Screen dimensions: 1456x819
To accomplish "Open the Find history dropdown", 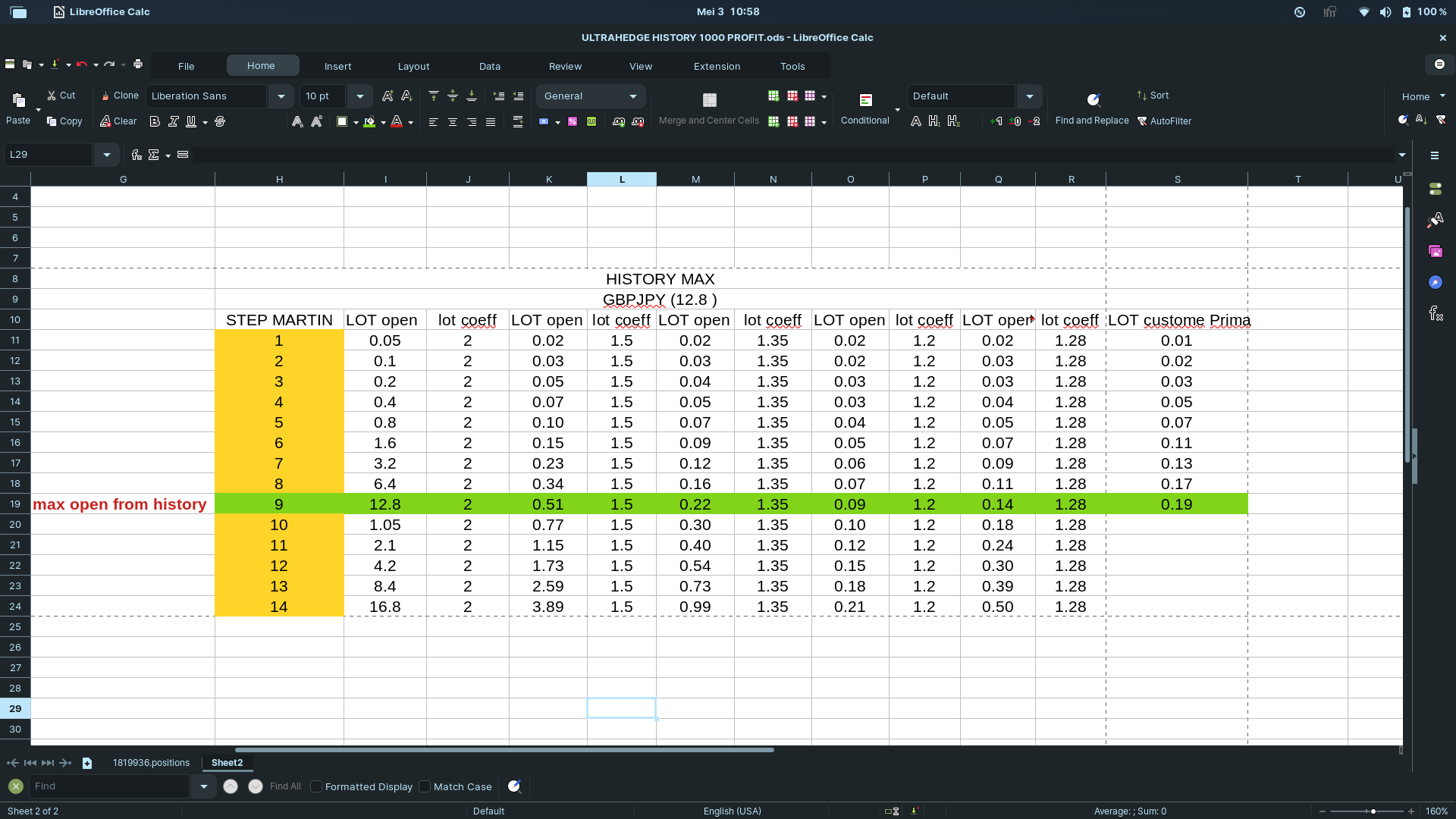I will (x=204, y=786).
